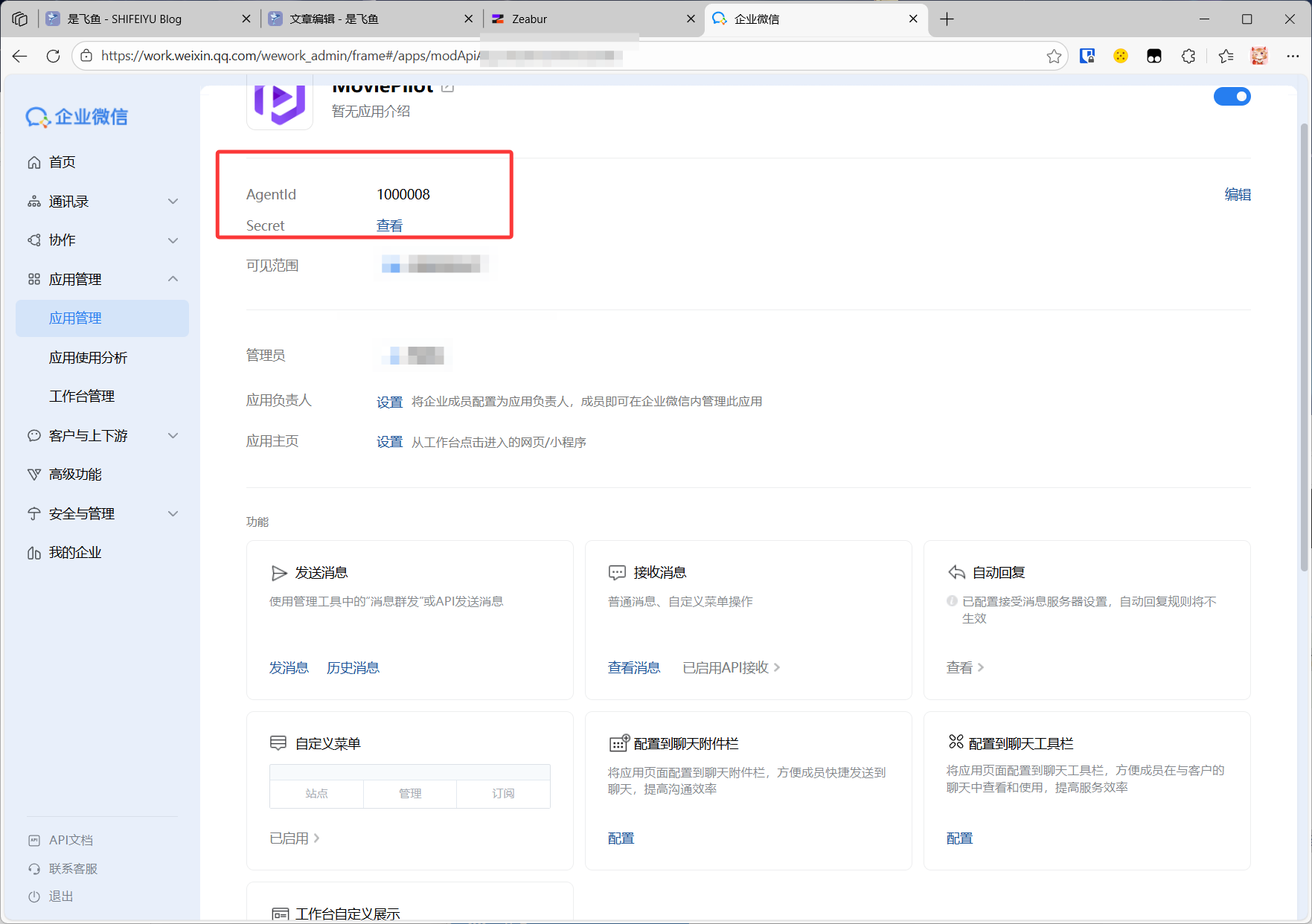
Task: Toggle the MoviePilot app enable switch
Action: click(1232, 97)
